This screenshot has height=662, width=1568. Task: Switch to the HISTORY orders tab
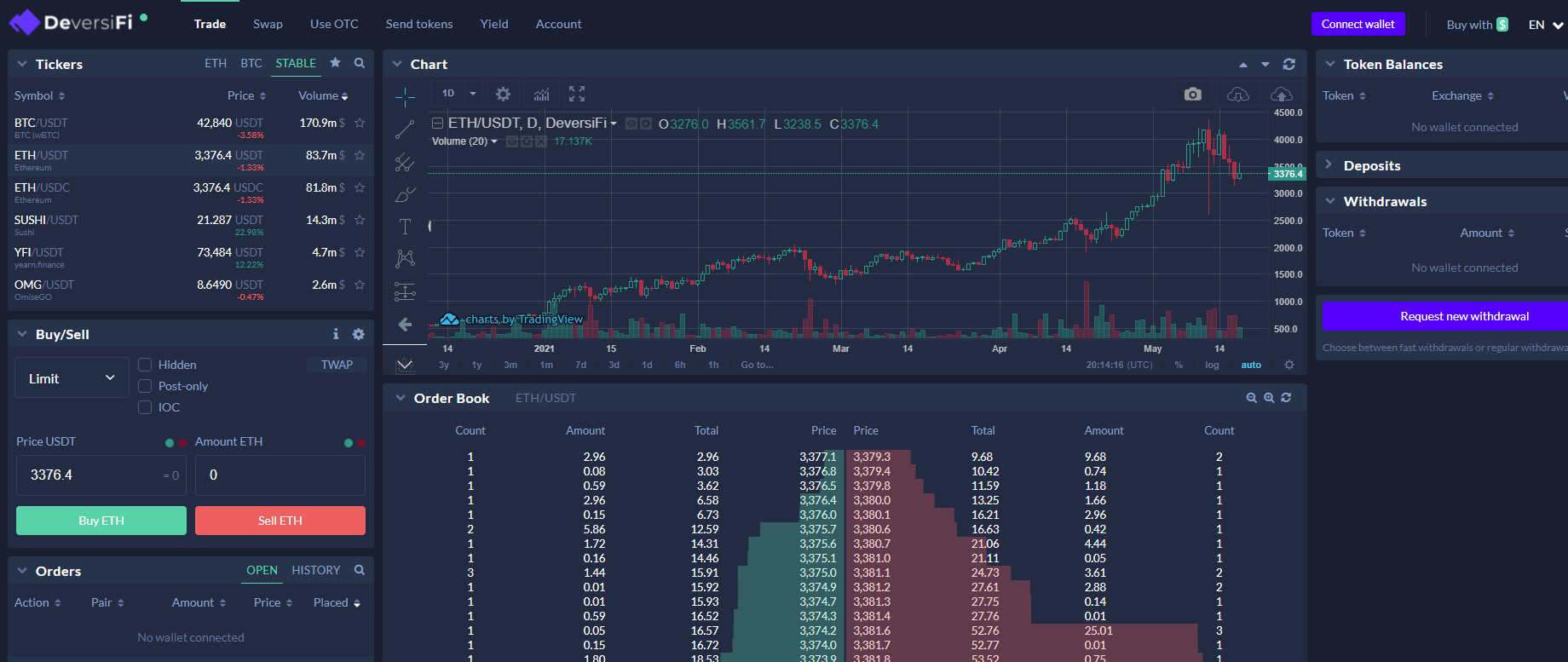(x=316, y=570)
